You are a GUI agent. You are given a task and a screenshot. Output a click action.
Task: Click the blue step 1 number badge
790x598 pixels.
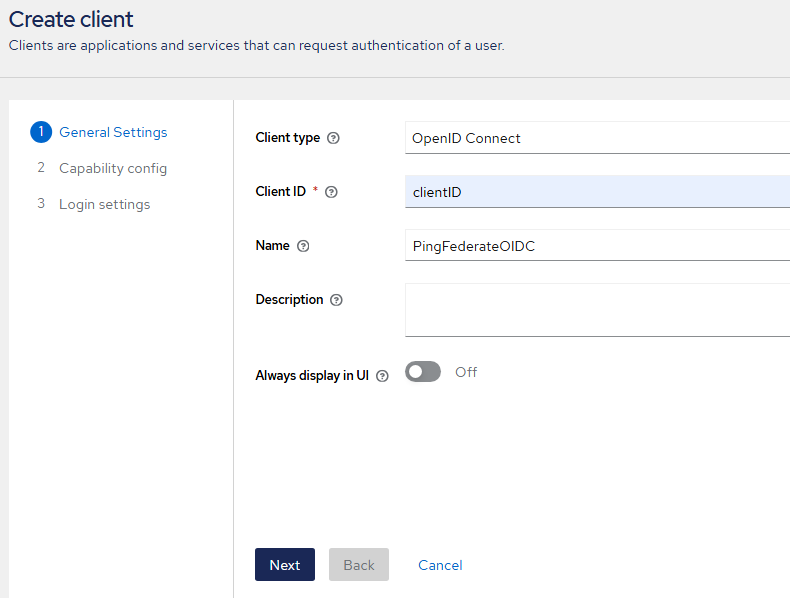(x=41, y=132)
